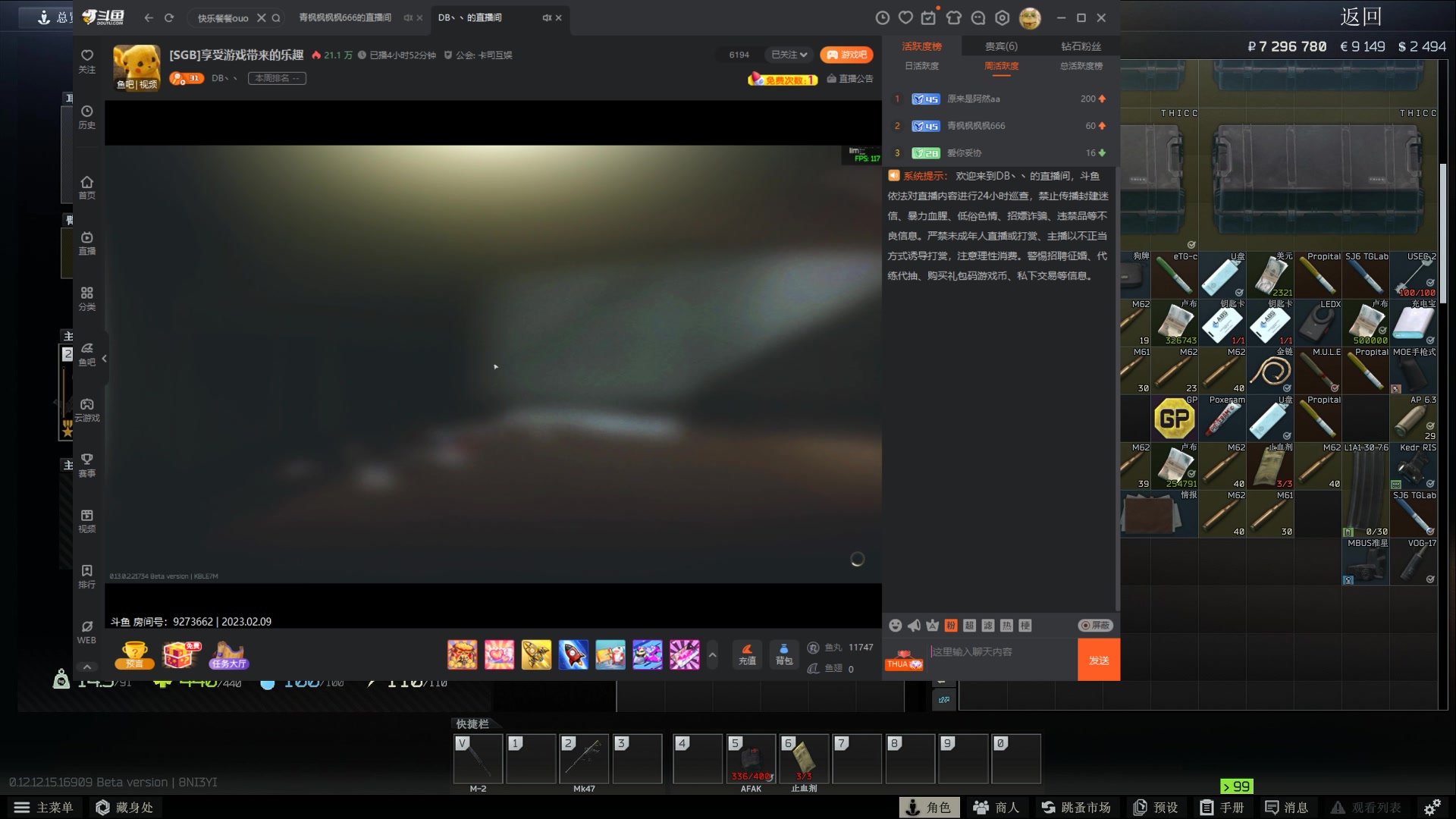Expand the sidebar bottom up-chevron
Screen dimensions: 1456x819
pyautogui.click(x=87, y=667)
